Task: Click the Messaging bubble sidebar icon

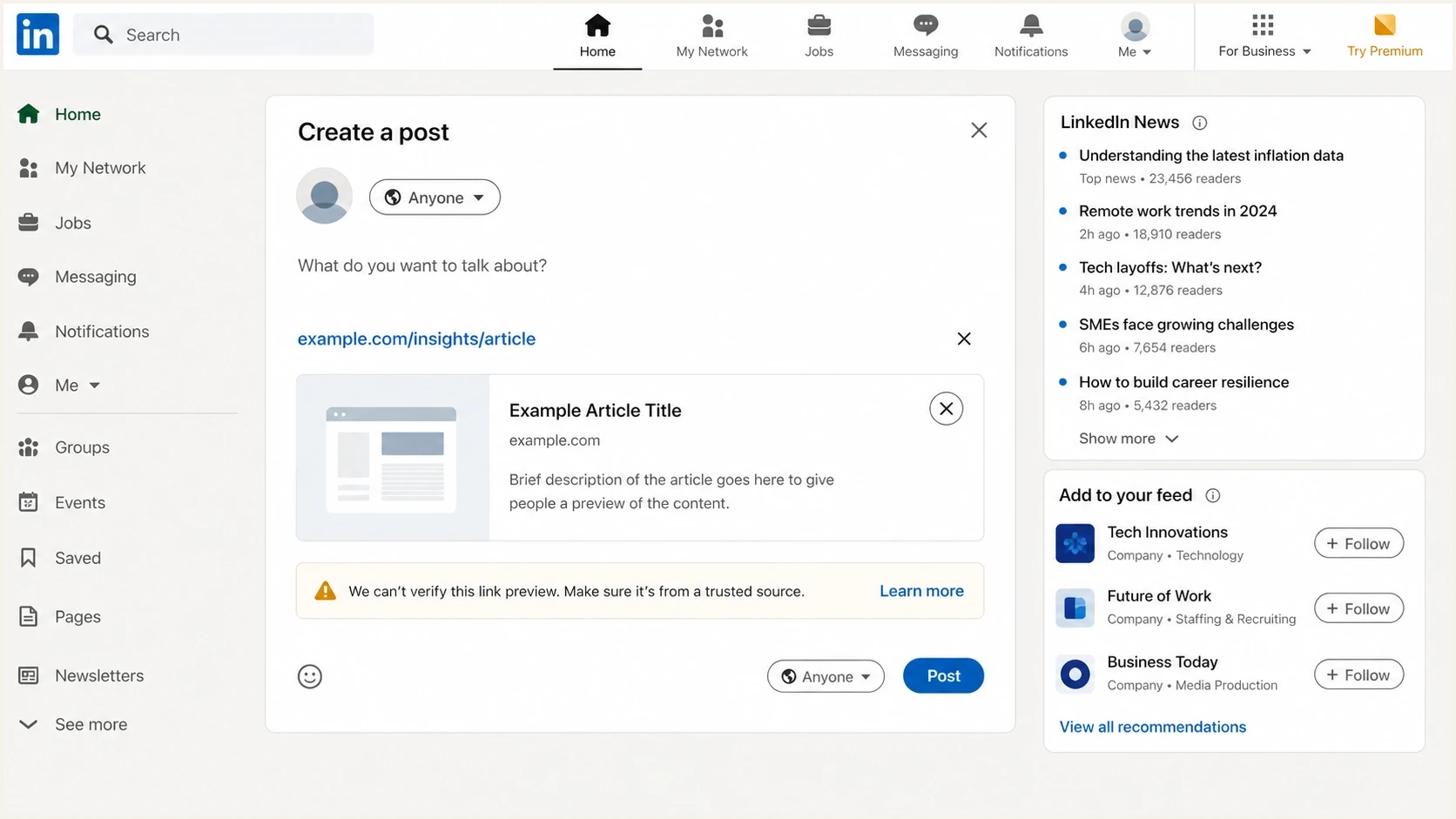Action: (29, 277)
